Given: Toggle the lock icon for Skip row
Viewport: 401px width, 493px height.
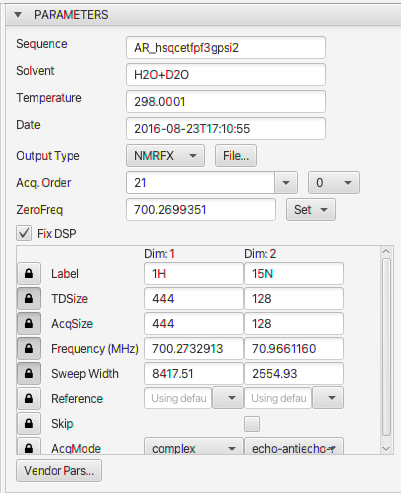Looking at the screenshot, I should coord(29,424).
